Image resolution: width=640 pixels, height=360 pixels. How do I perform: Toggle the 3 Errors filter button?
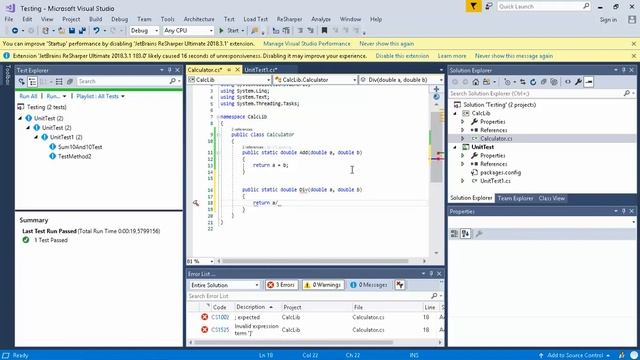tap(282, 285)
